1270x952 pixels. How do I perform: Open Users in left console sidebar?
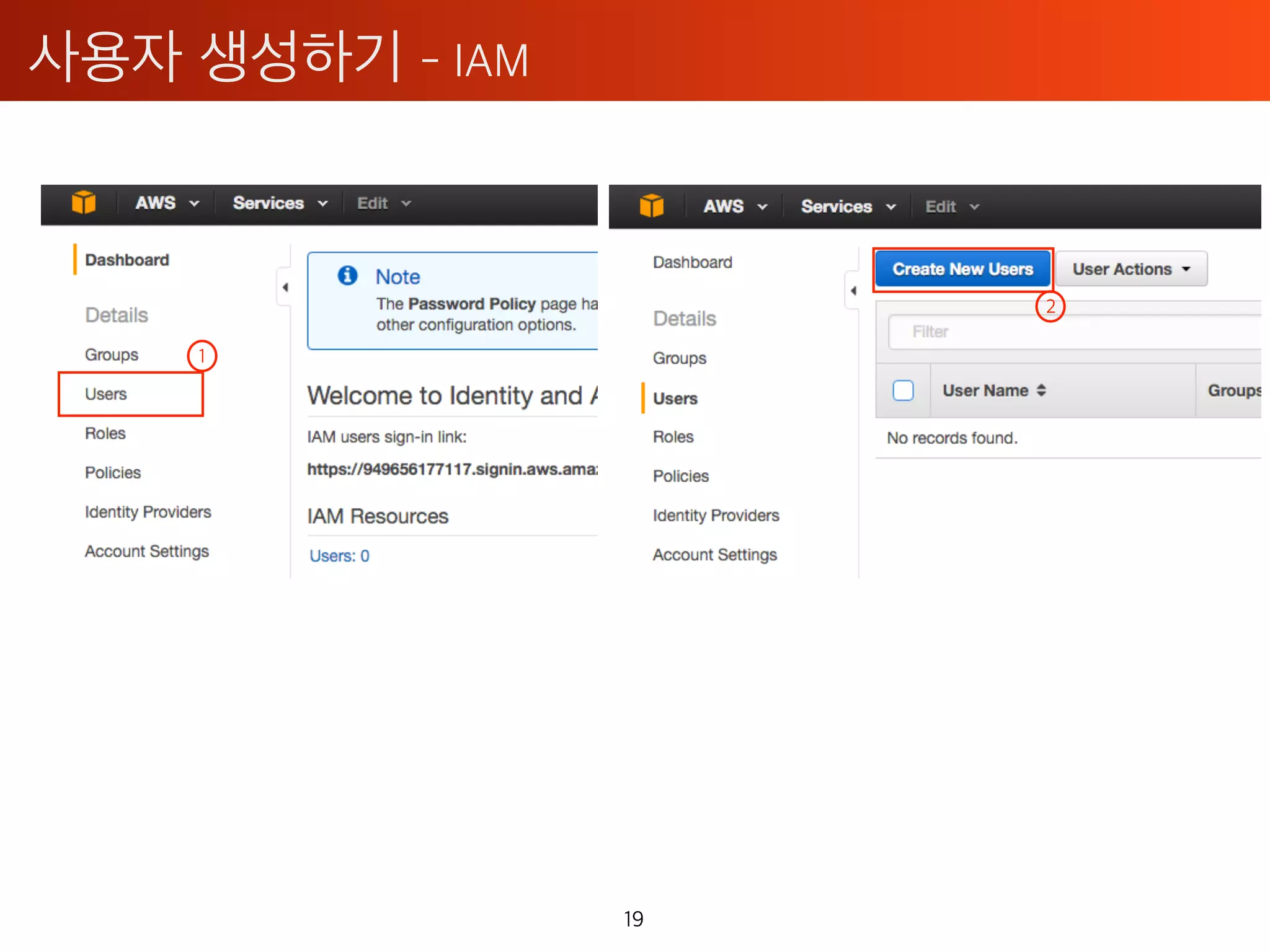coord(106,394)
